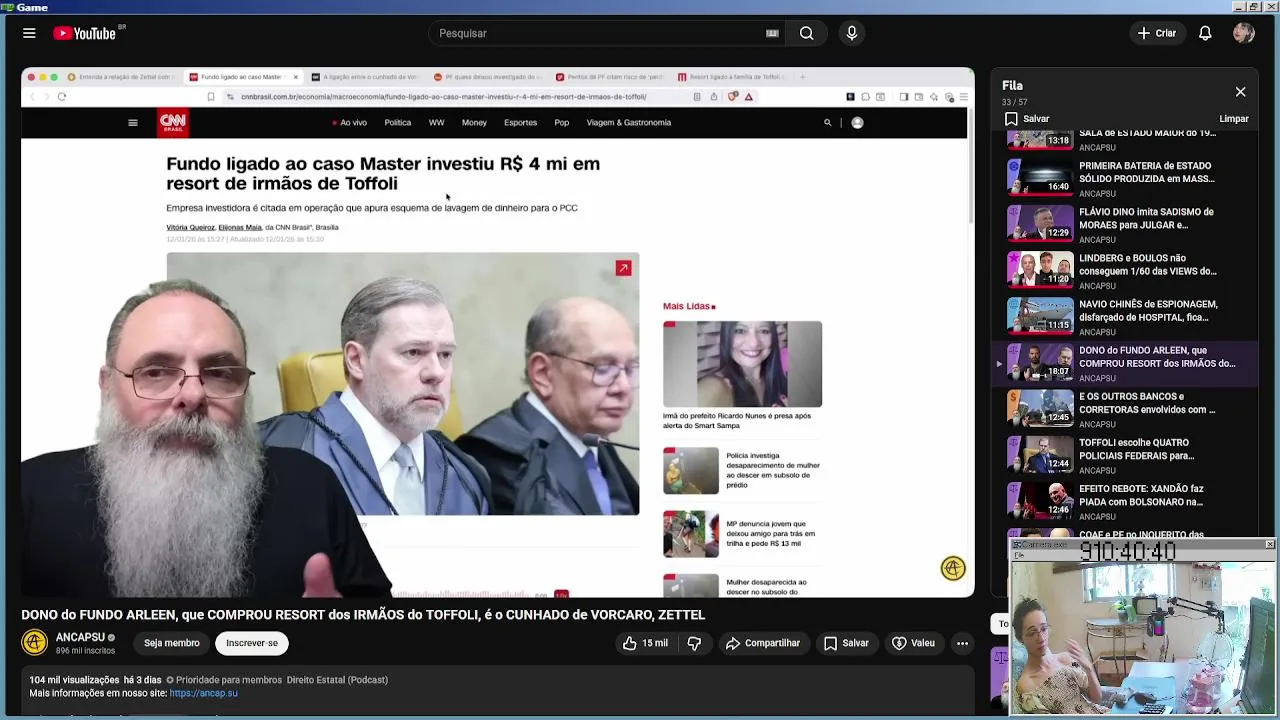Click the ANCAPSU channel avatar
The height and width of the screenshot is (720, 1280).
click(34, 643)
